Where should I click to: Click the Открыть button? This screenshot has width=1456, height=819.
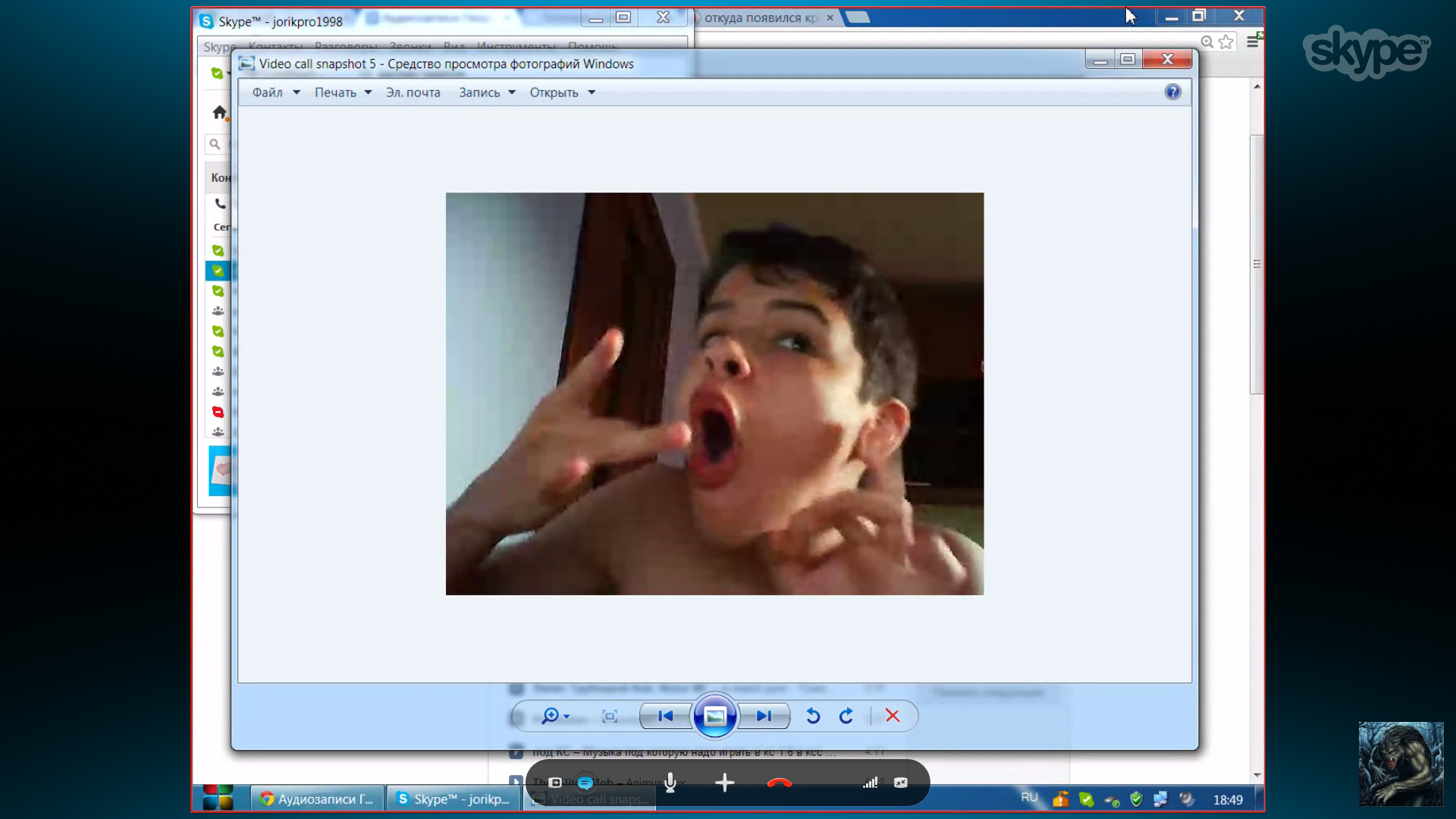click(x=554, y=93)
